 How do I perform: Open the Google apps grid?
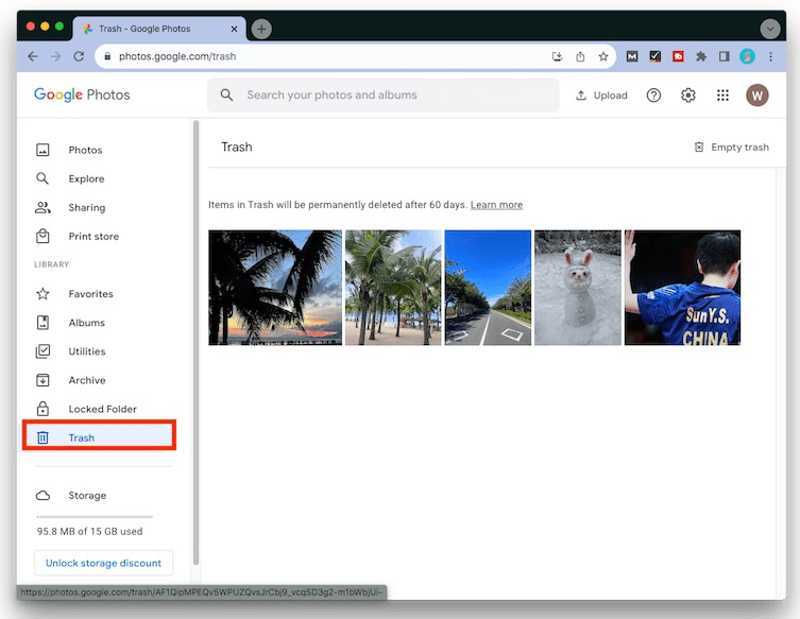tap(722, 95)
